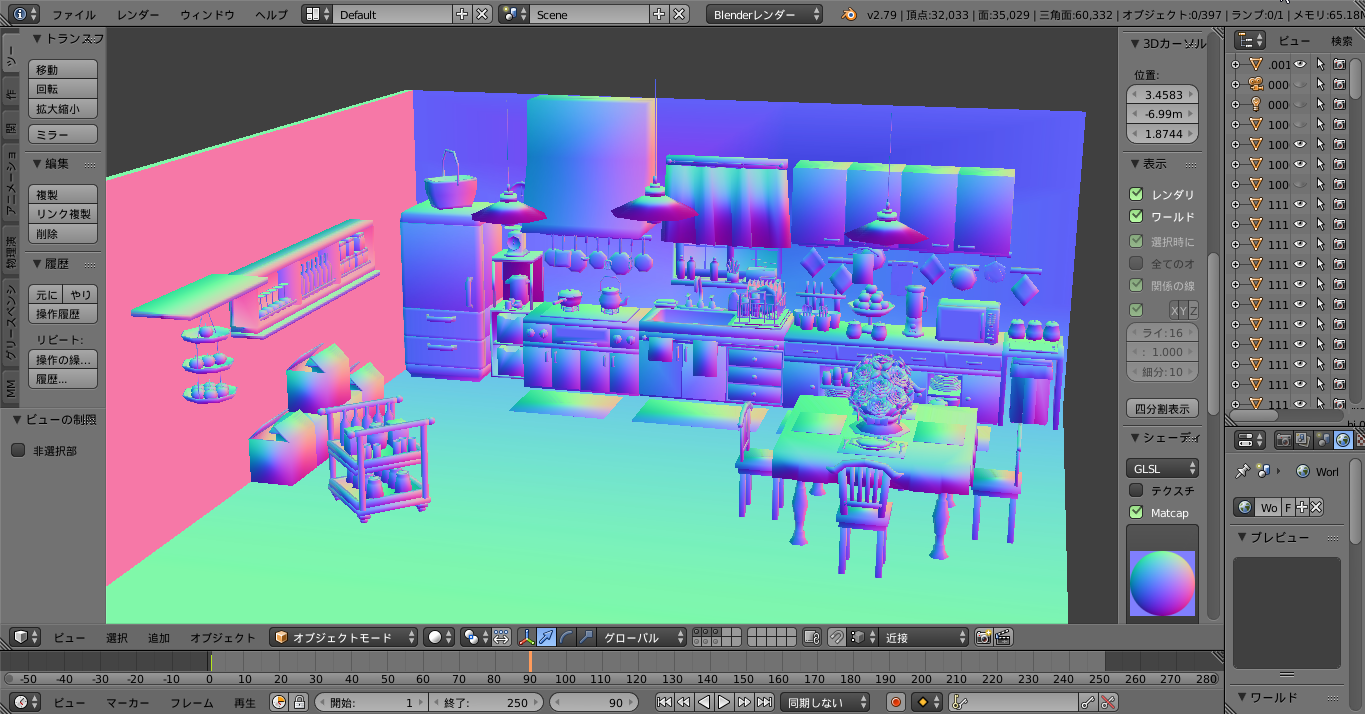Screen dimensions: 1365x714
Task: Toggle use preview range clock icon
Action: [278, 702]
